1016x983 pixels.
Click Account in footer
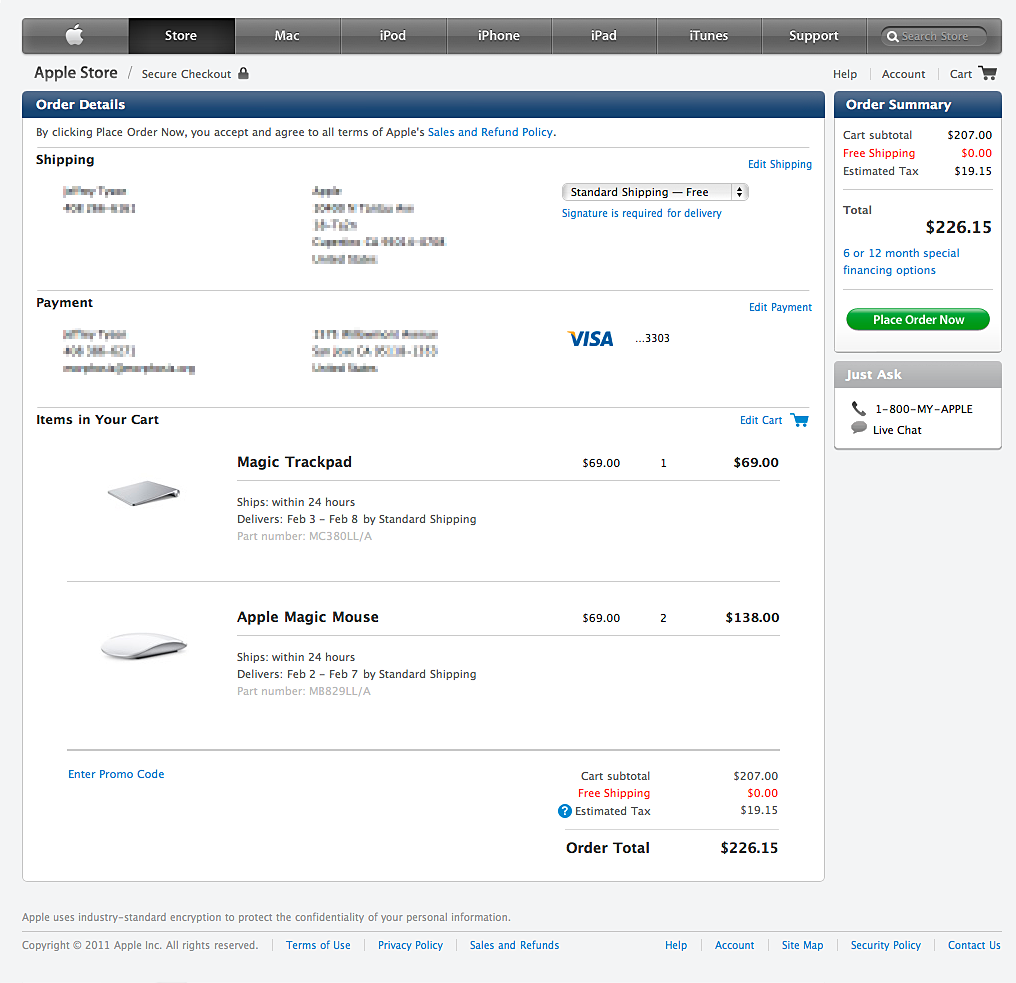click(x=734, y=945)
